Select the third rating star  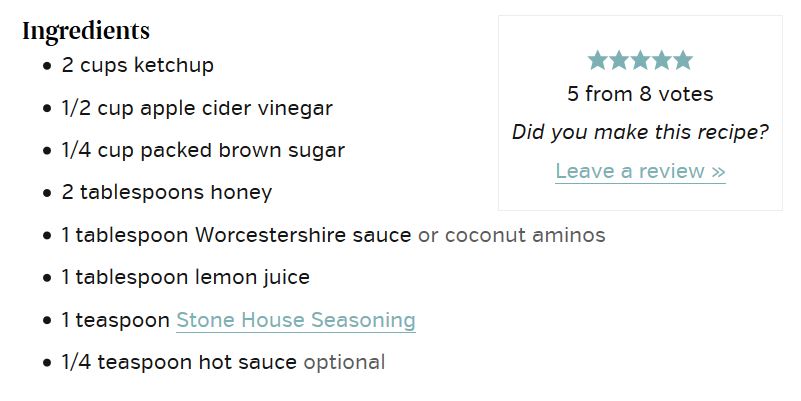click(640, 60)
